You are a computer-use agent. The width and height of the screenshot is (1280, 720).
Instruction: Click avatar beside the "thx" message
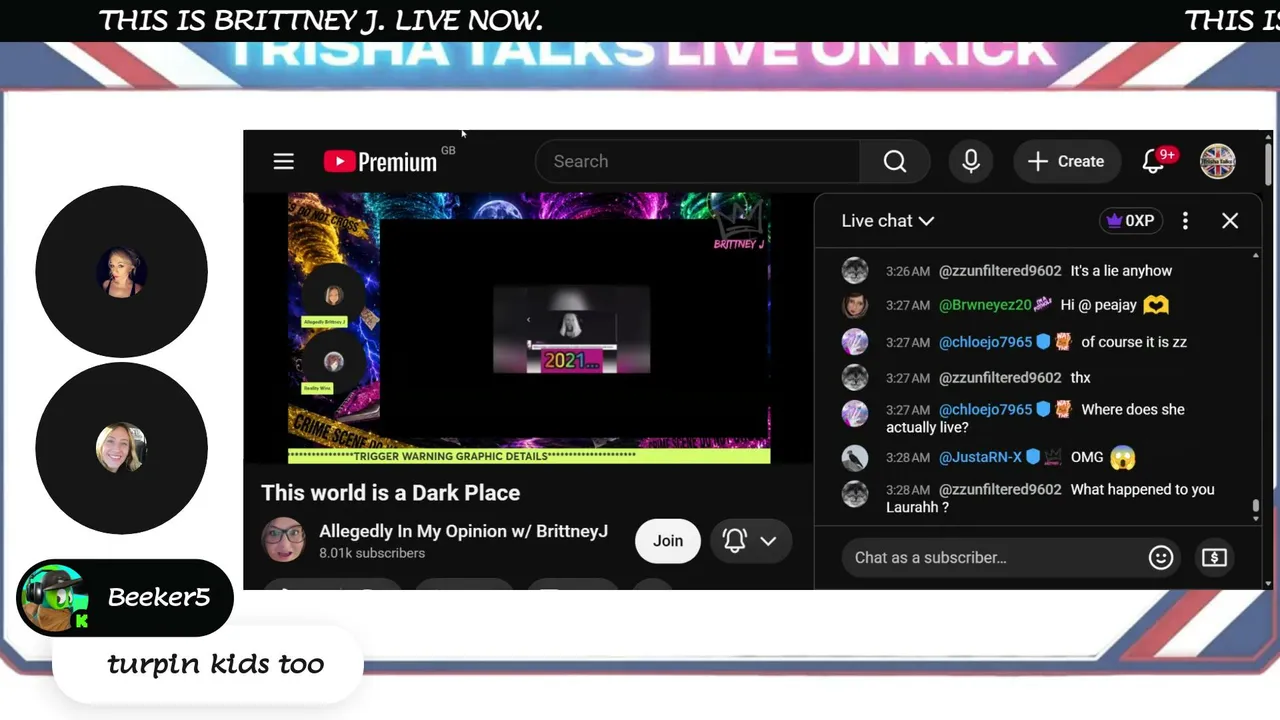pos(855,378)
